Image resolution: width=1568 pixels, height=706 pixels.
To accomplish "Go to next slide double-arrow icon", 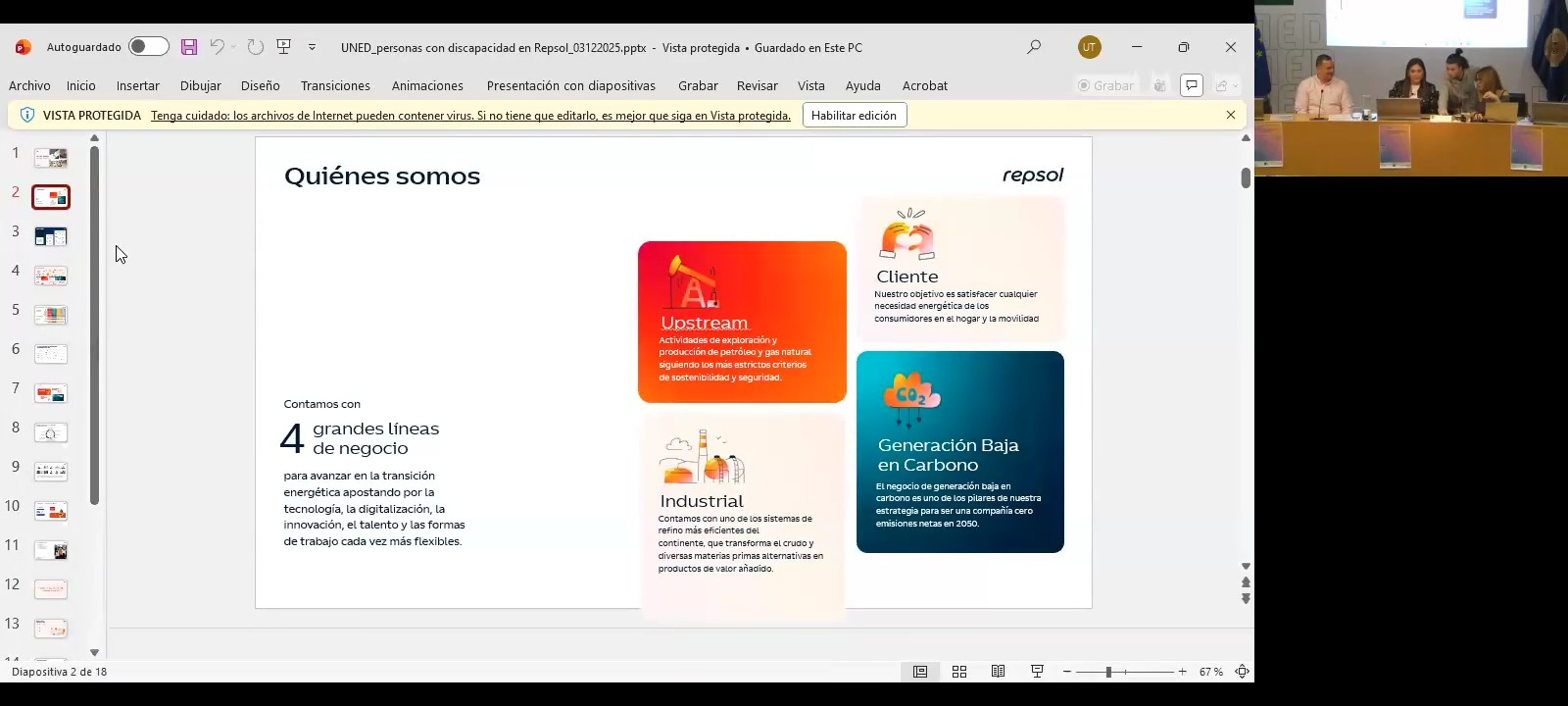I will pos(1246,598).
